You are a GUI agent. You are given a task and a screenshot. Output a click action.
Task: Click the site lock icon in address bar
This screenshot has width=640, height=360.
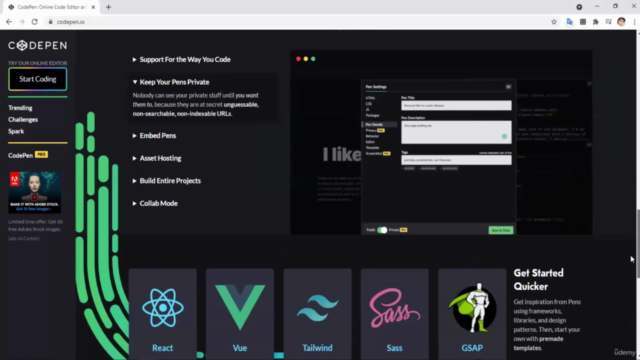(x=51, y=22)
